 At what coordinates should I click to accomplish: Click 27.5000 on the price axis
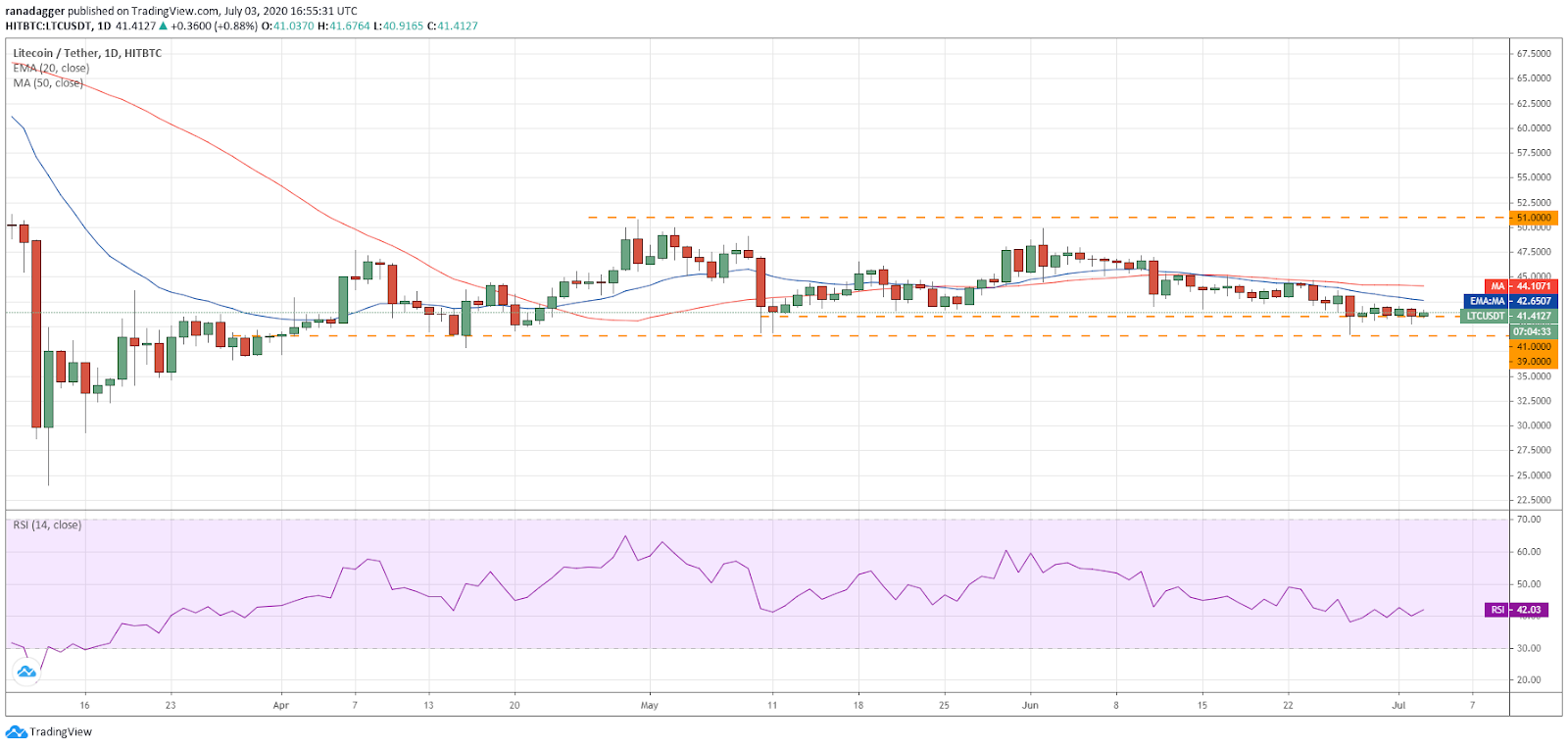[1534, 450]
